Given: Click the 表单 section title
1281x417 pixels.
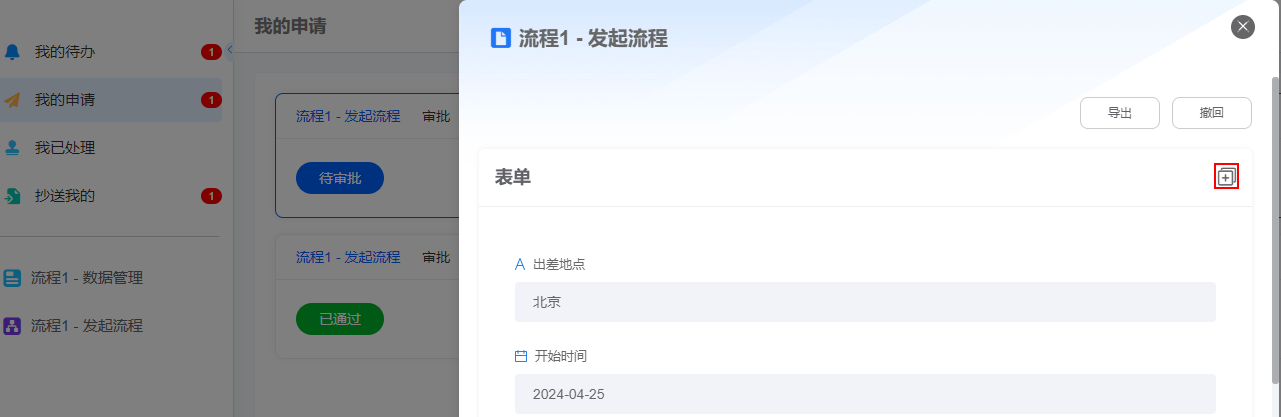Looking at the screenshot, I should [513, 177].
